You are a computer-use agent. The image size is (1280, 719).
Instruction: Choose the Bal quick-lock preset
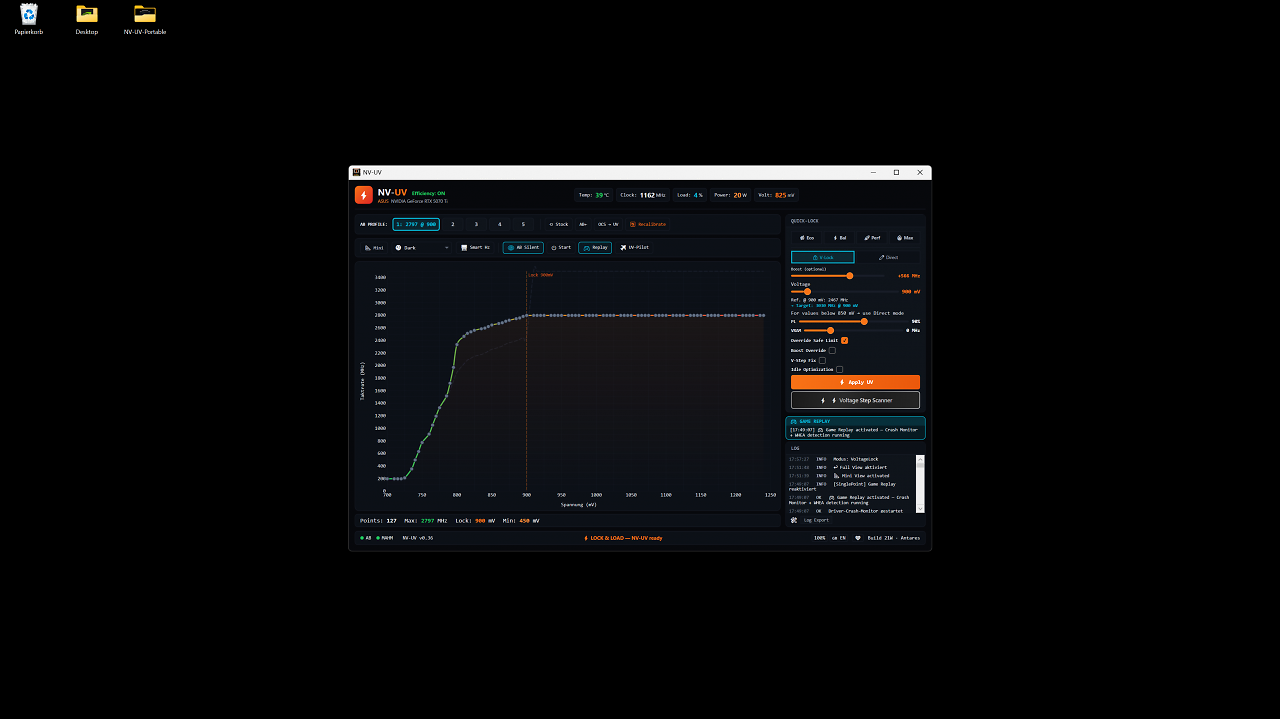839,238
